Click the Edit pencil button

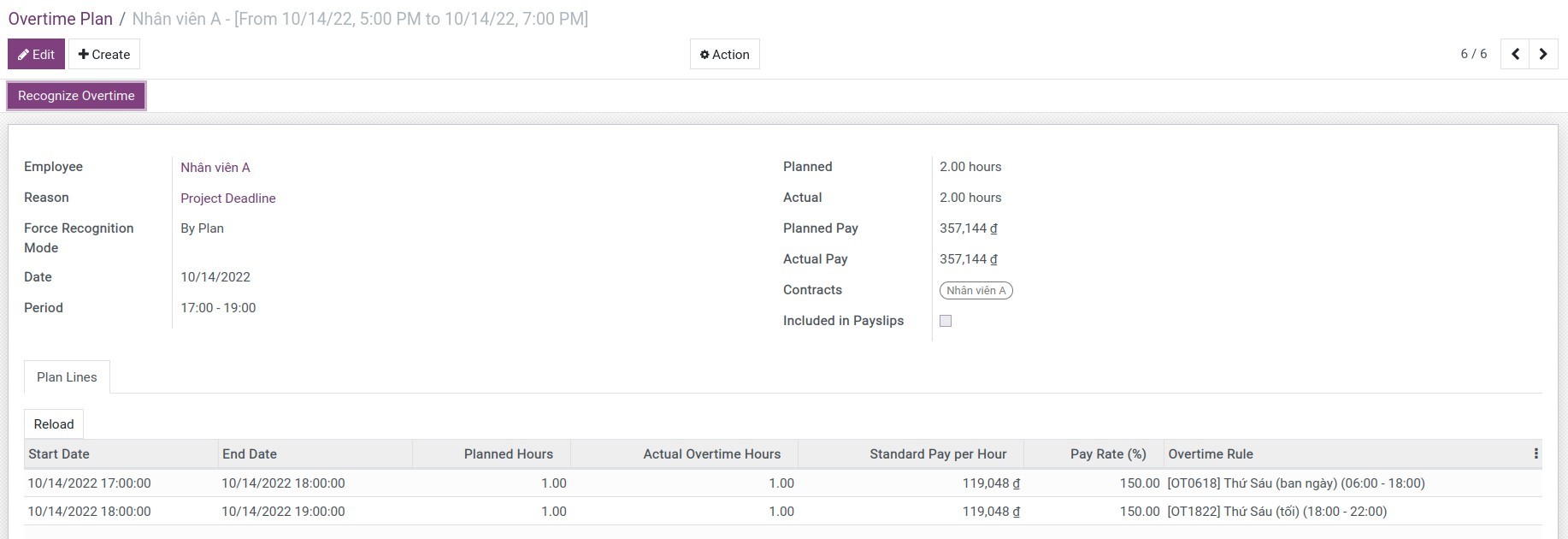(x=36, y=54)
